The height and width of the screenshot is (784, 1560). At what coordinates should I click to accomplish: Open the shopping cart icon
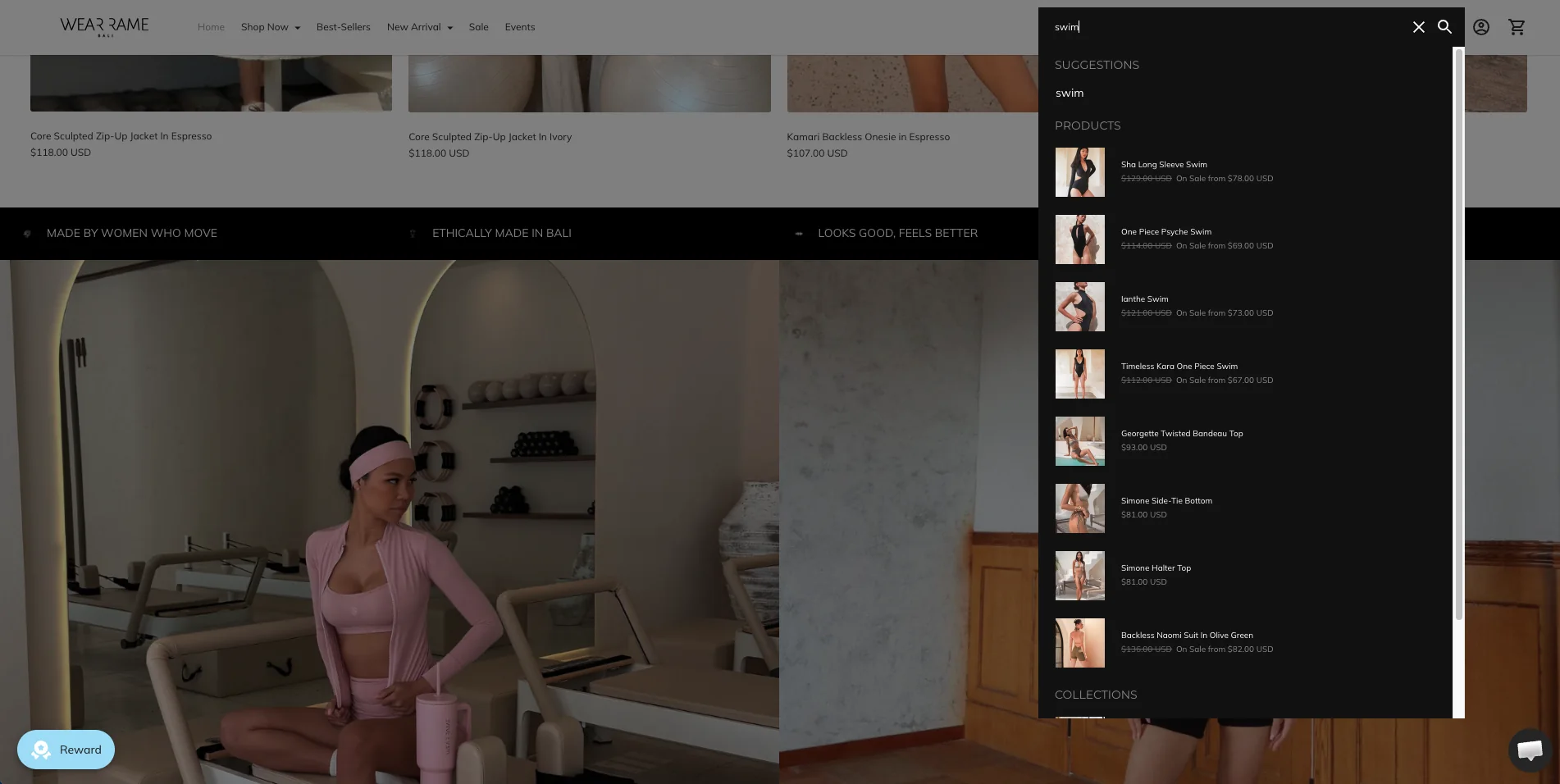1517,27
